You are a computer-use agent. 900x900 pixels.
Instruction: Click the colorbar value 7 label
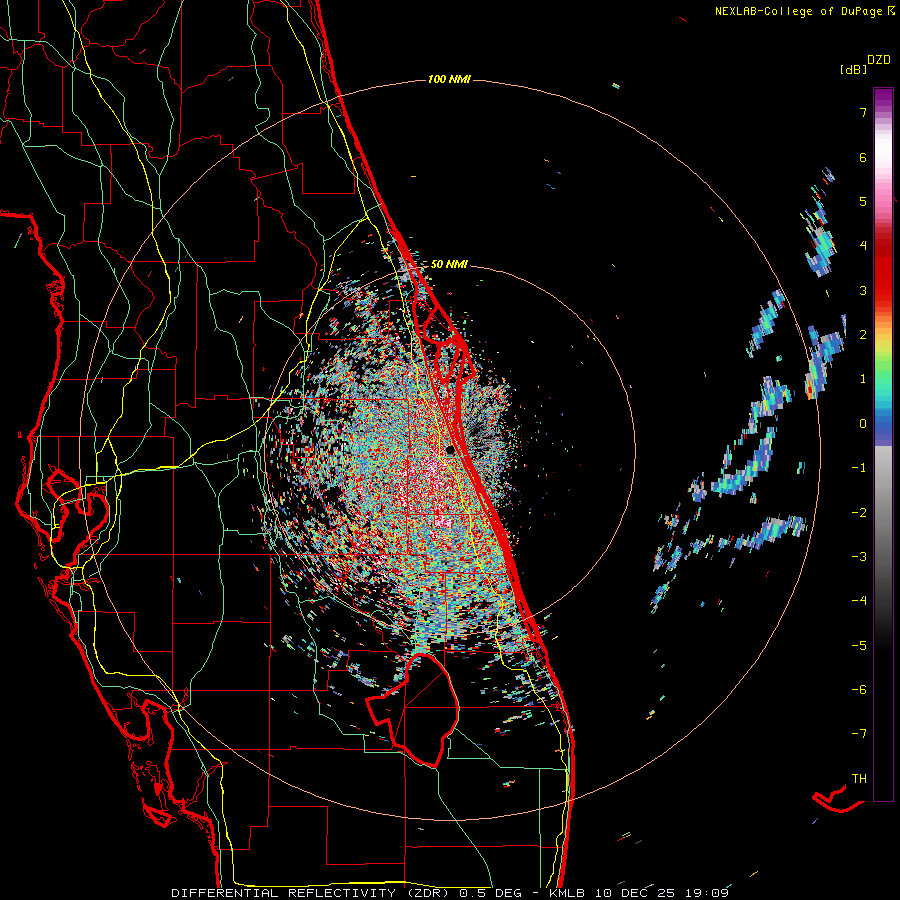pos(863,112)
